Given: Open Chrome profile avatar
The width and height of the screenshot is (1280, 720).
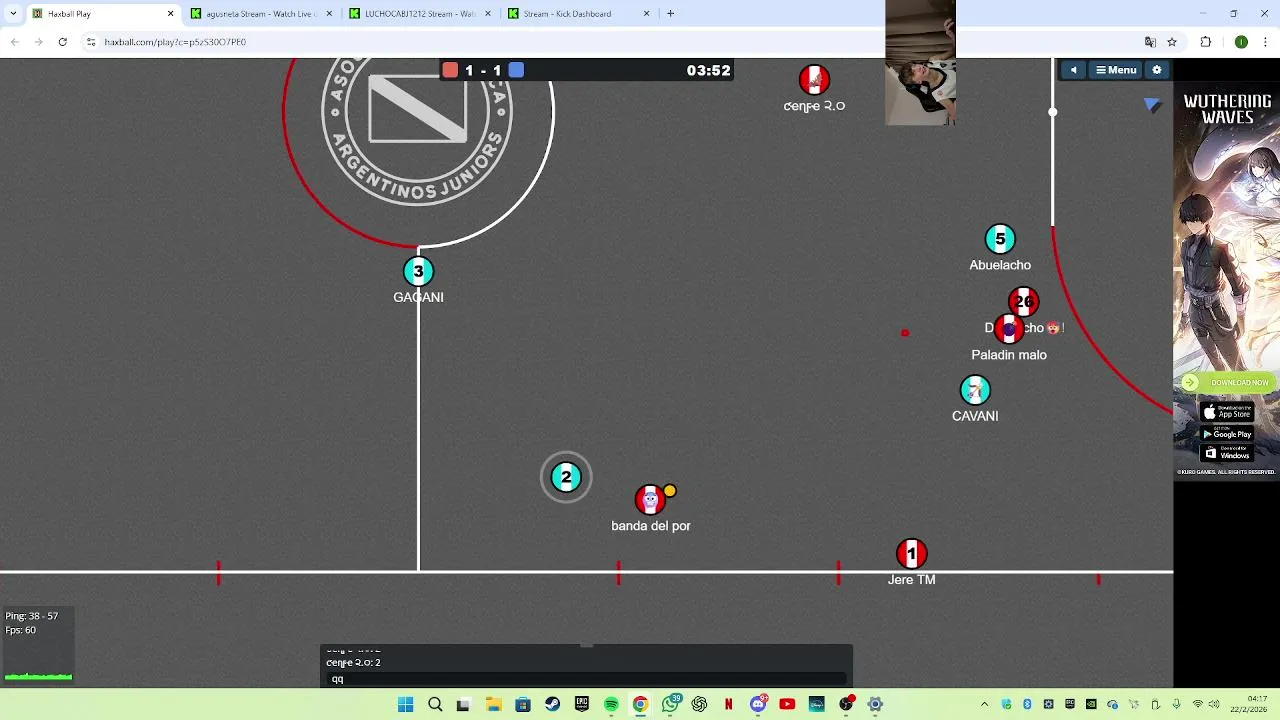Looking at the screenshot, I should pyautogui.click(x=1241, y=42).
